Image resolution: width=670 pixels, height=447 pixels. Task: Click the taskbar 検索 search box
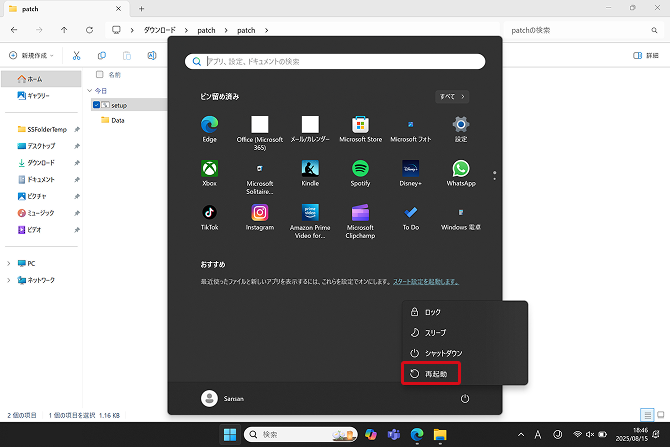[x=300, y=435]
